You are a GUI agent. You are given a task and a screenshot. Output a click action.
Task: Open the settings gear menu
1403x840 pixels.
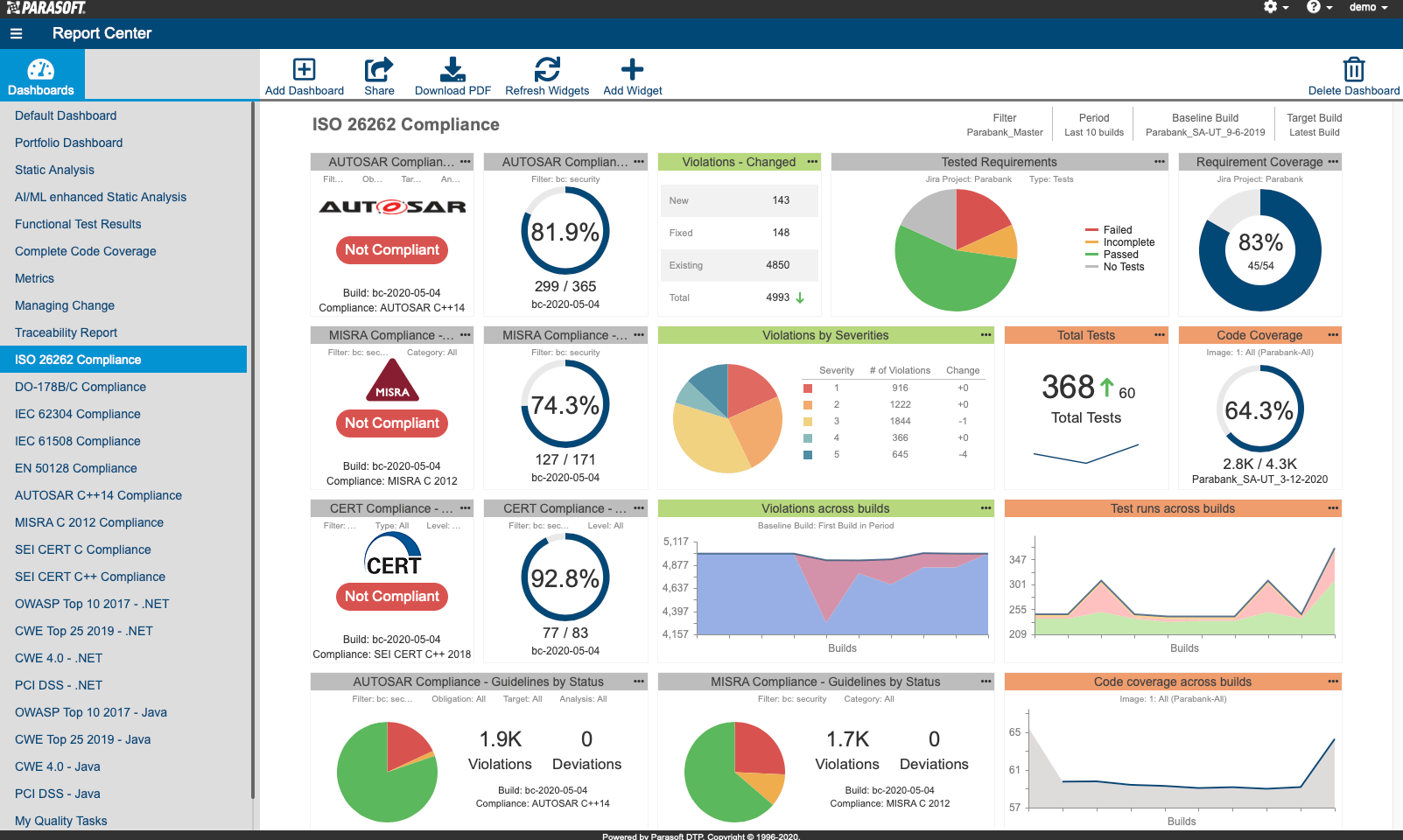tap(1276, 7)
